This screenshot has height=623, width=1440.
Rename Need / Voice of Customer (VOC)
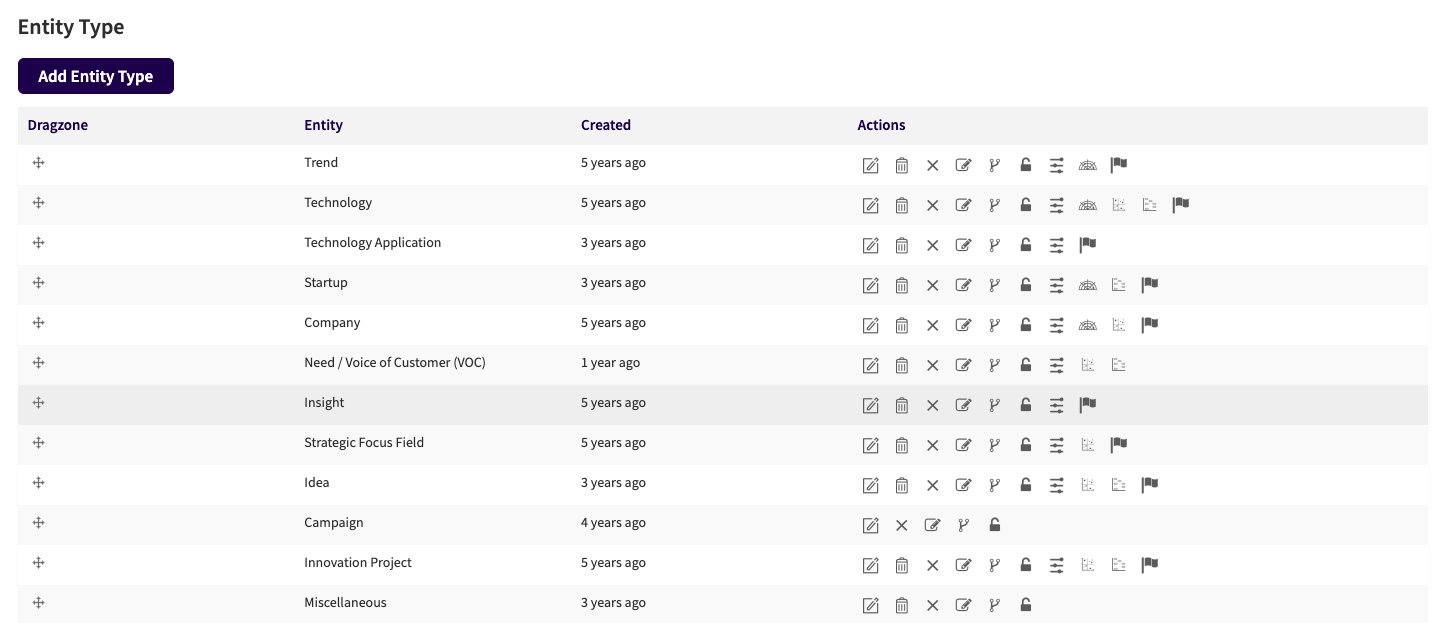point(963,365)
